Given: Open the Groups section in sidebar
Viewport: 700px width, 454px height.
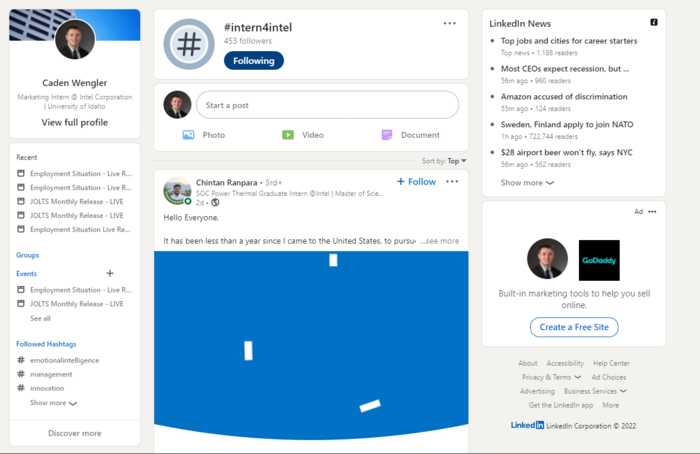Looking at the screenshot, I should click(28, 255).
